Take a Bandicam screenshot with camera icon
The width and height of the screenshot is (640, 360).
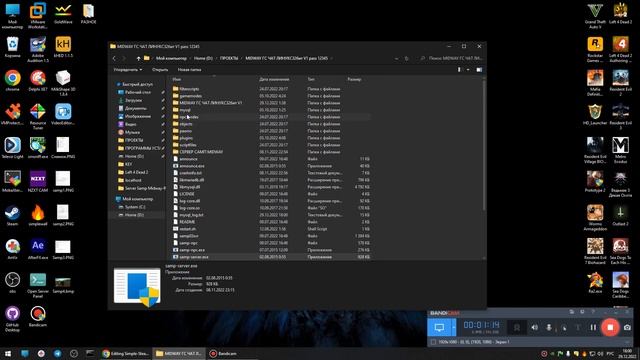[627, 327]
